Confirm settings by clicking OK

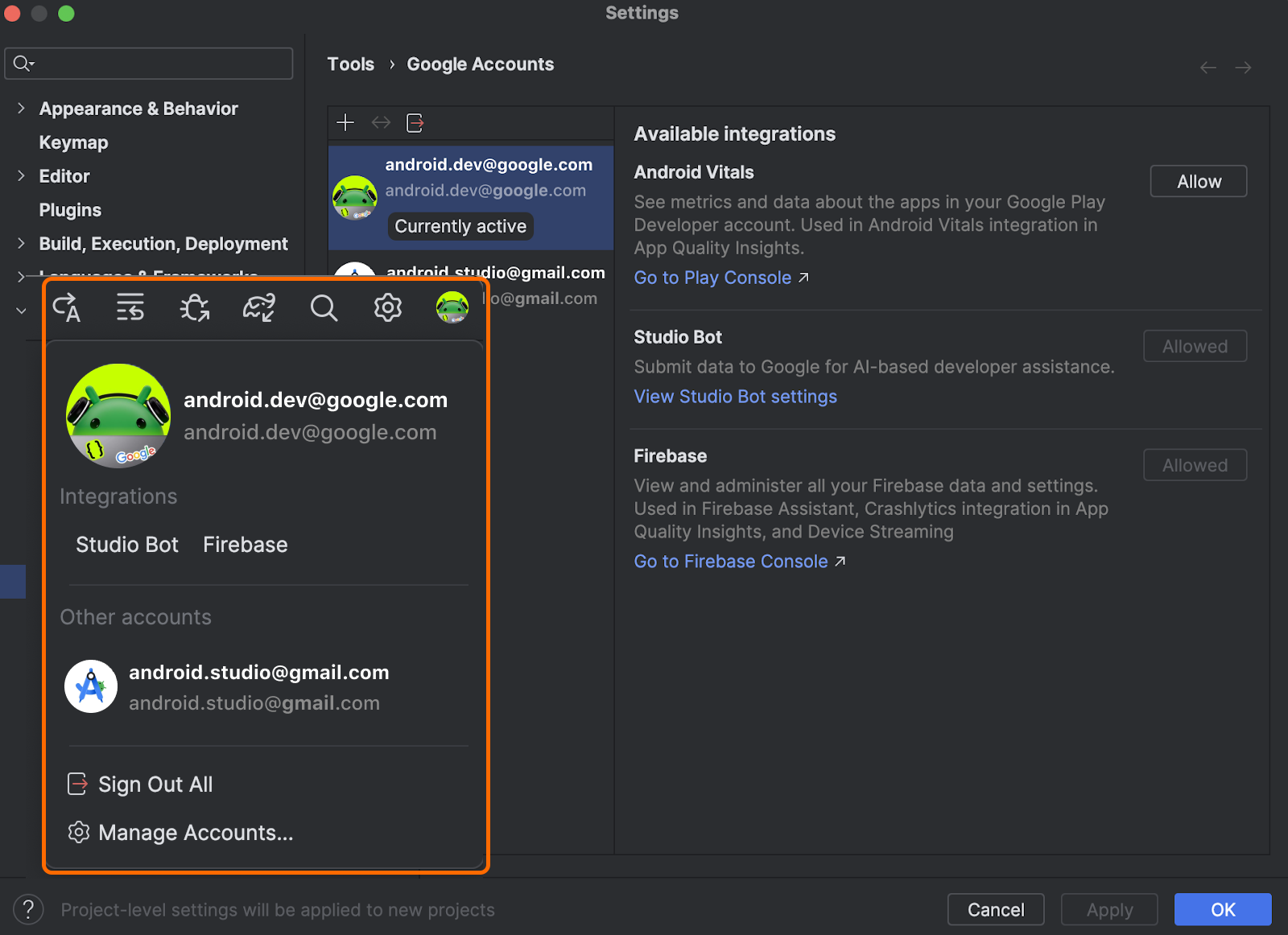pyautogui.click(x=1223, y=909)
